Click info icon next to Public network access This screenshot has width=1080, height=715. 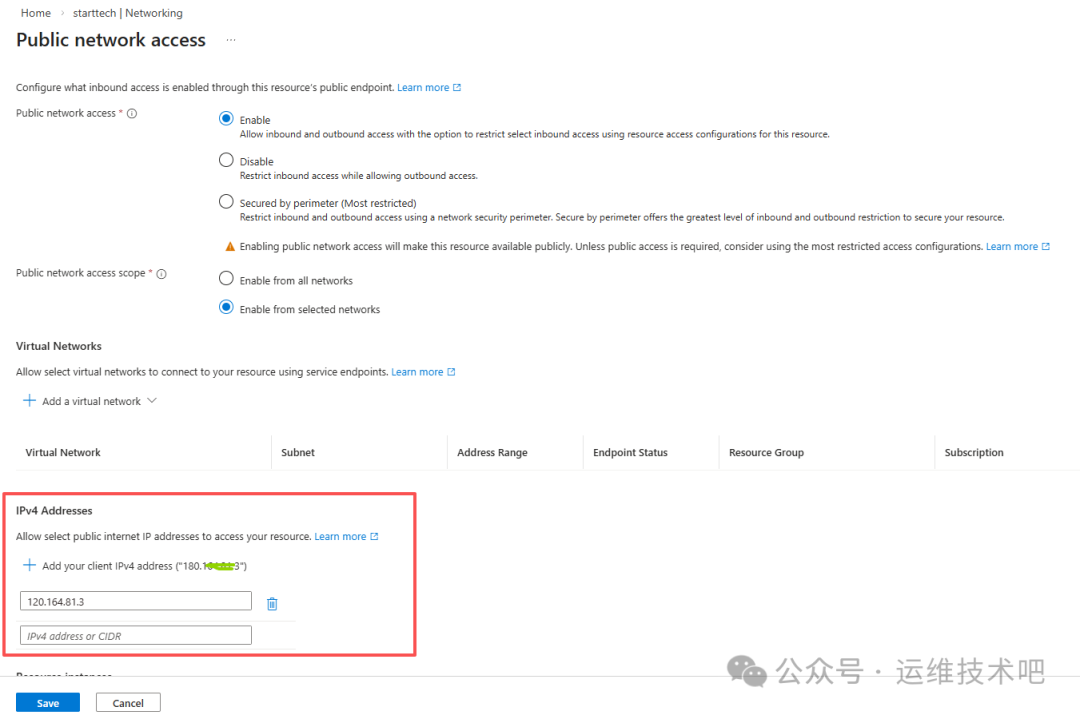point(132,113)
